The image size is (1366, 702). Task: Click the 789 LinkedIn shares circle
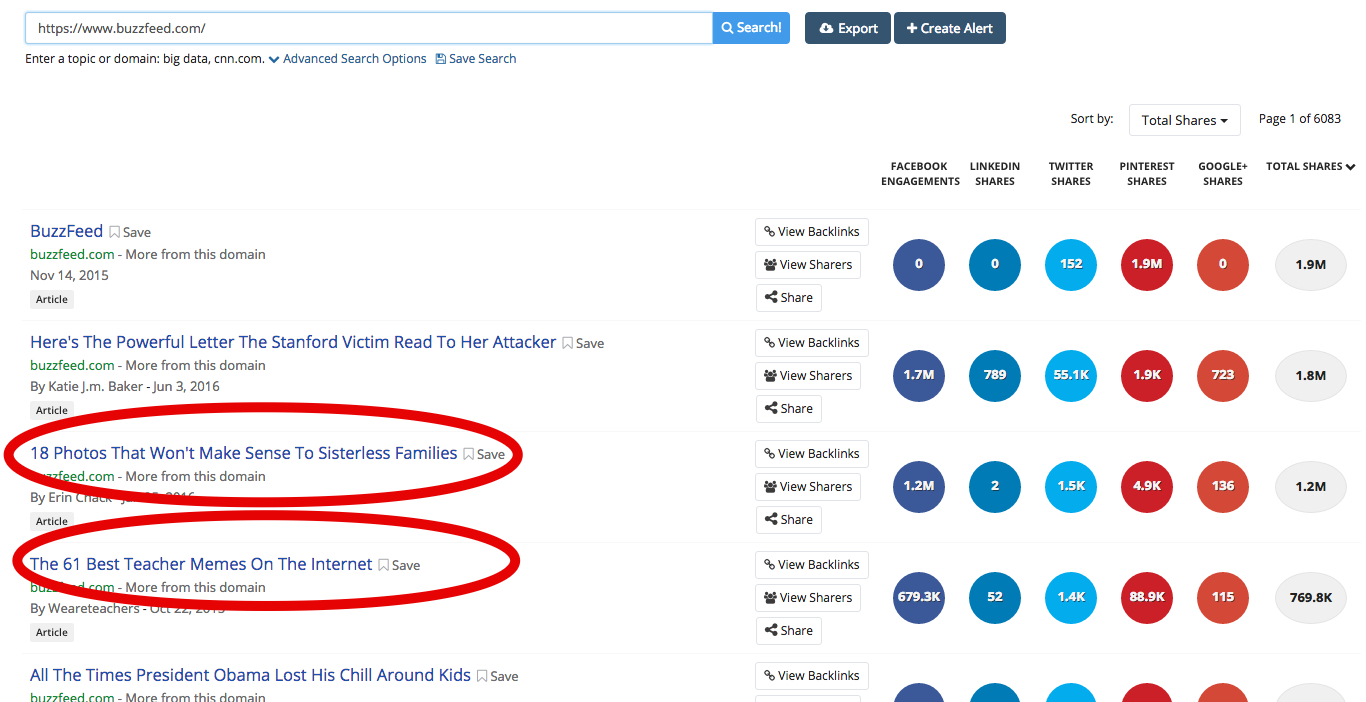point(995,376)
